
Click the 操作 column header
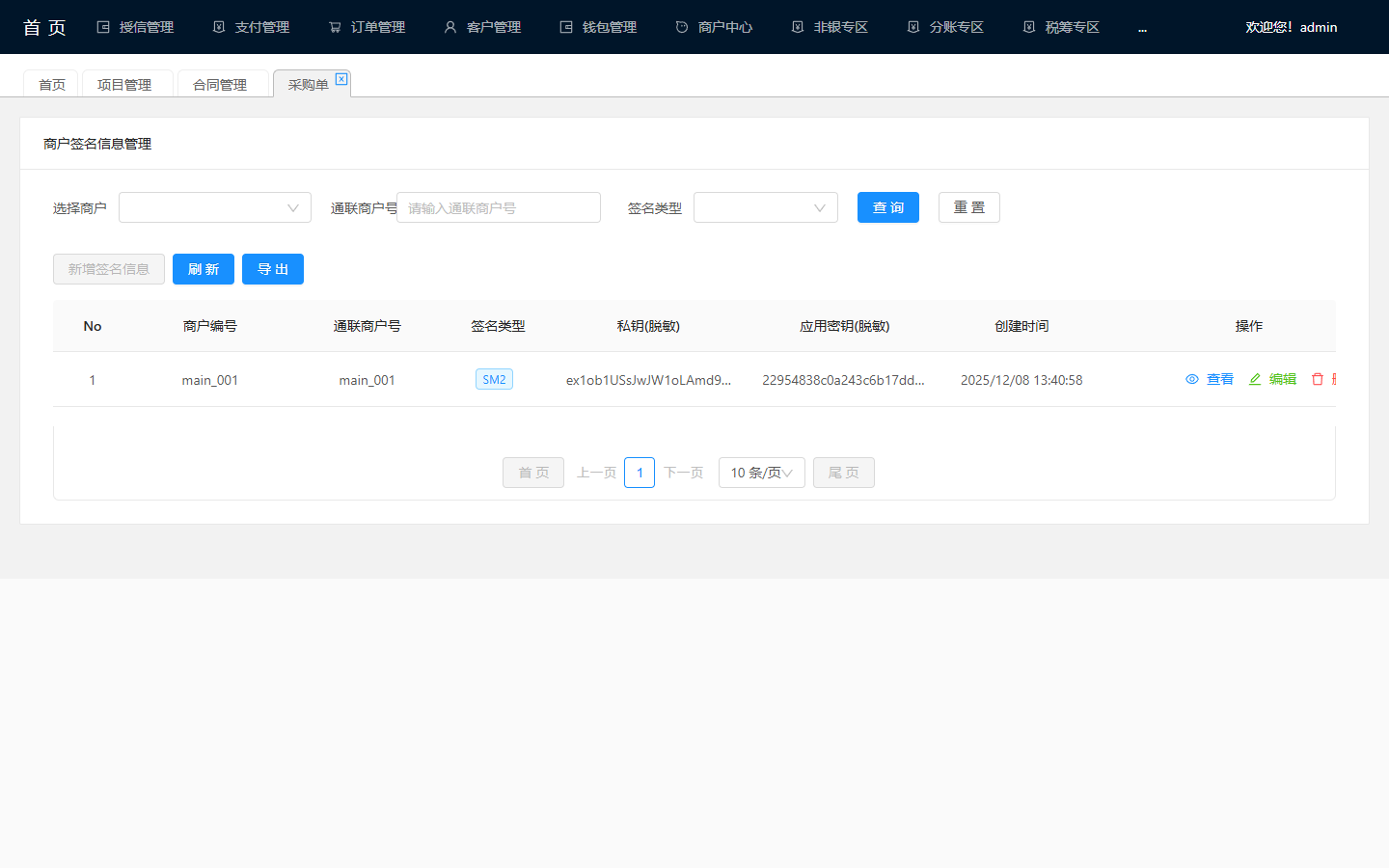(x=1249, y=326)
